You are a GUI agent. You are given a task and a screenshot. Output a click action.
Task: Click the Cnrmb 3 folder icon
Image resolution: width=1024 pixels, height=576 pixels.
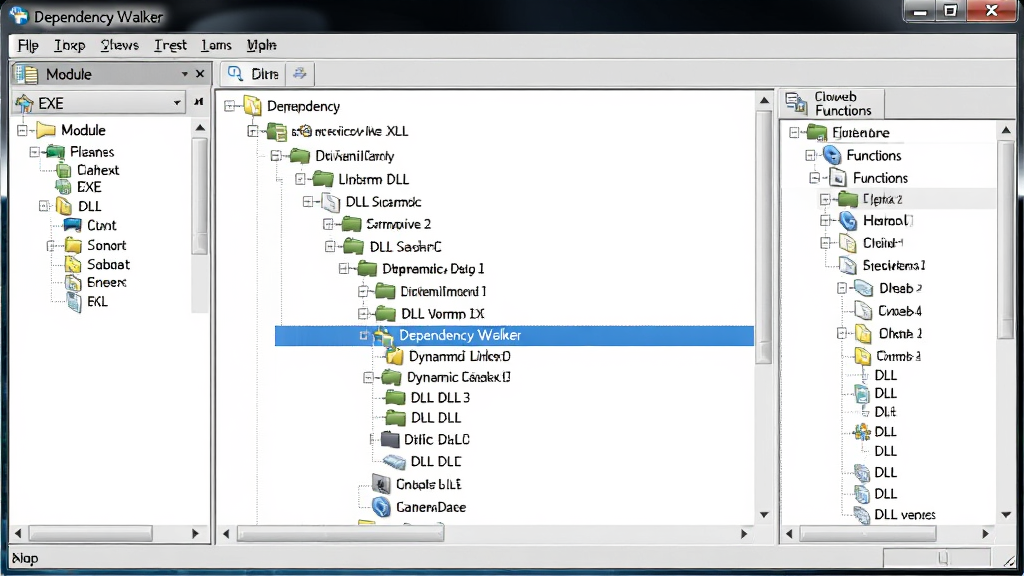point(863,357)
